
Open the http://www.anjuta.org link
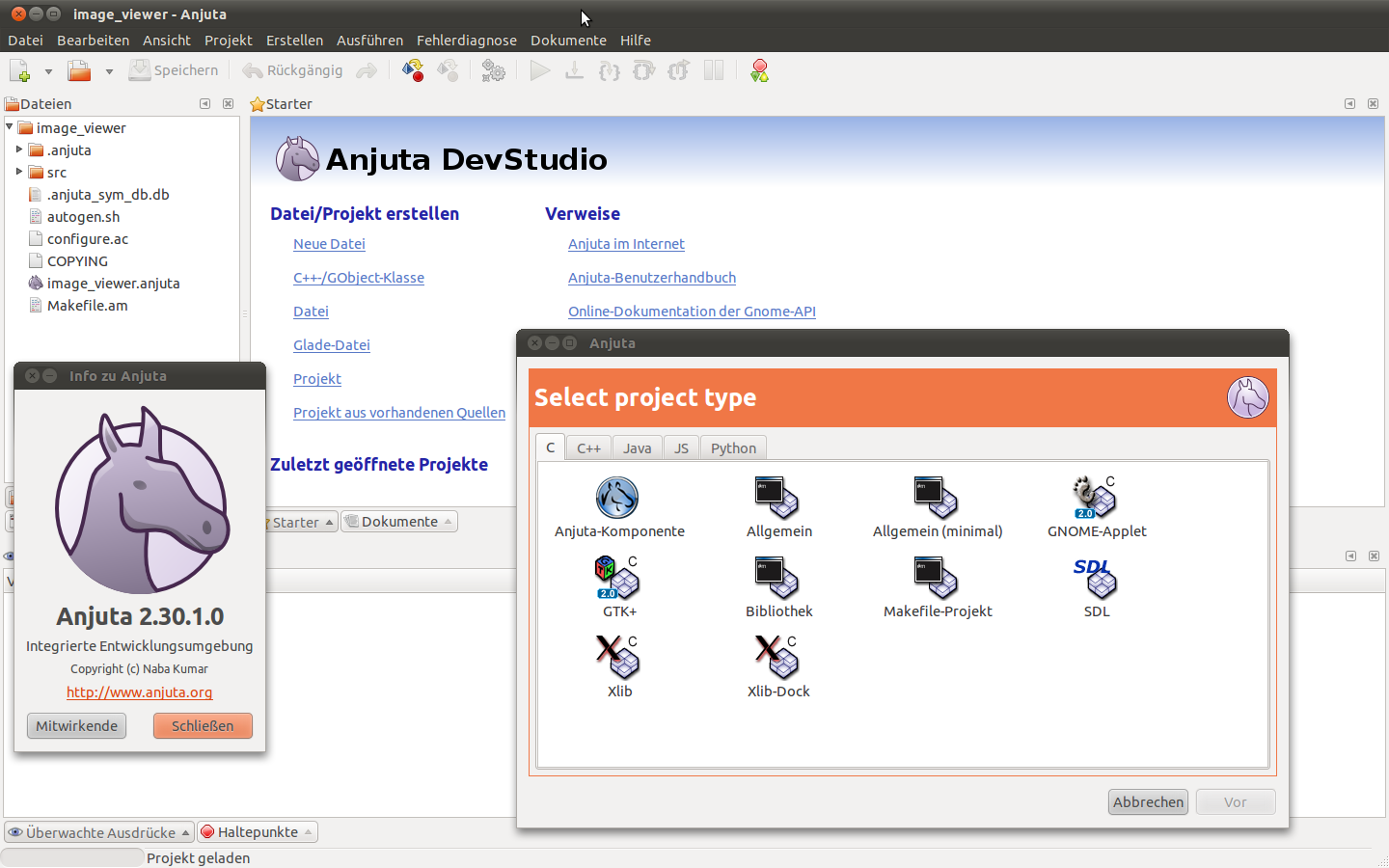[x=139, y=692]
